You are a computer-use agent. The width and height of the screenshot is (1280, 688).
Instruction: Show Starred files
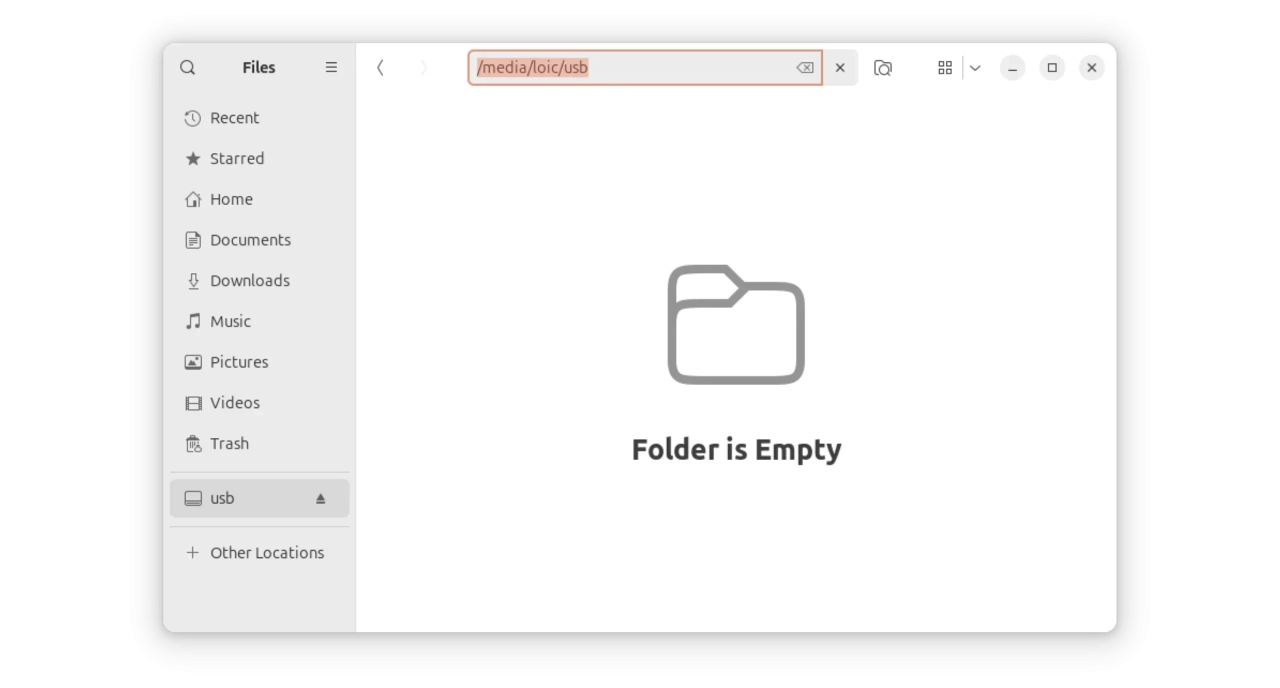point(236,159)
